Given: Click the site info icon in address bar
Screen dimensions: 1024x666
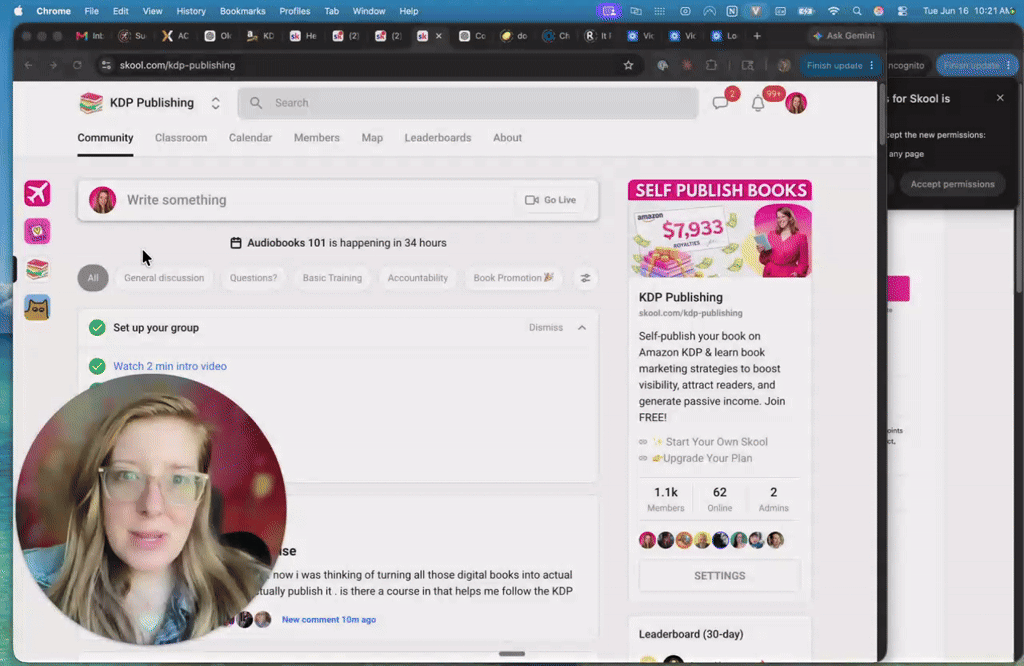Looking at the screenshot, I should coord(106,65).
